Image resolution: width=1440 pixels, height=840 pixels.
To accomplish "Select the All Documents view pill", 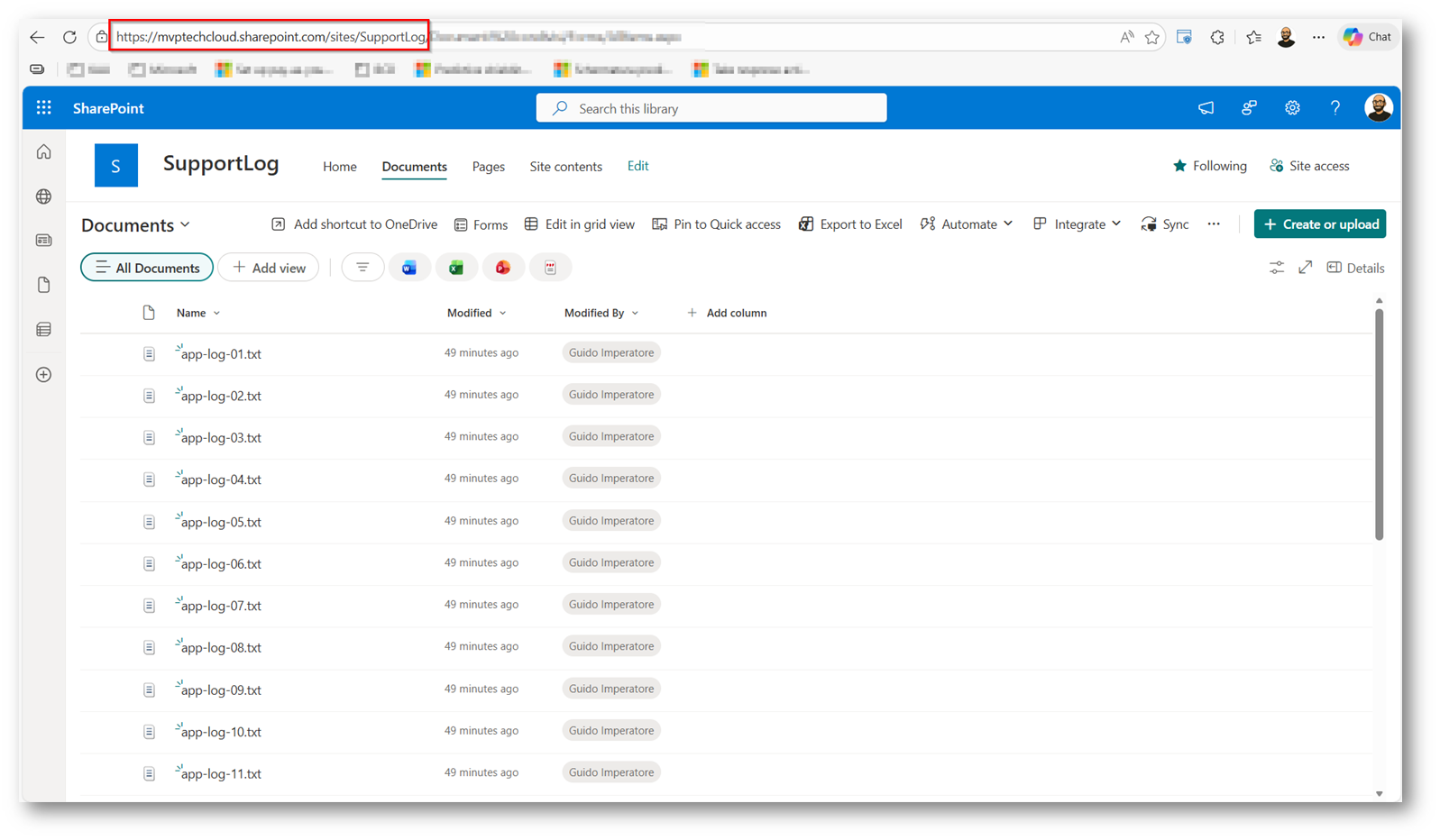I will coord(147,268).
